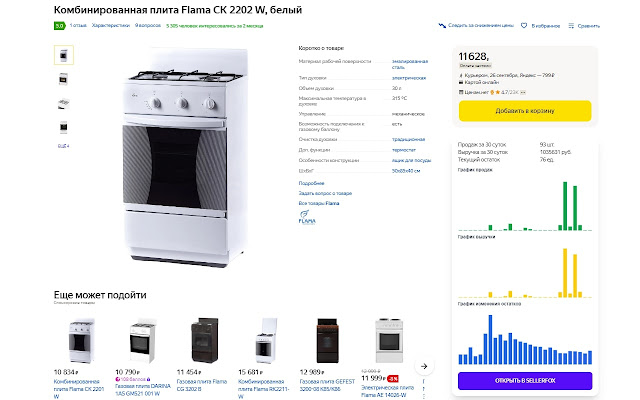Select the first product image thumbnail
Viewport: 640px width, 400px height.
point(63,53)
